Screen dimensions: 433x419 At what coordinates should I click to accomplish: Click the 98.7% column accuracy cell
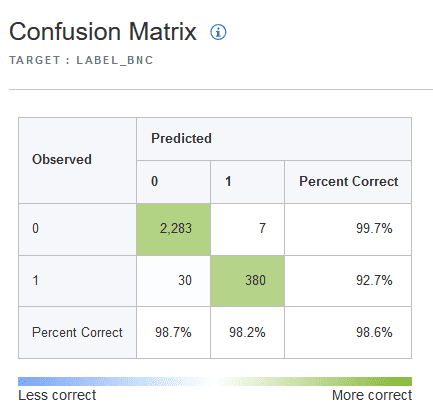173,333
